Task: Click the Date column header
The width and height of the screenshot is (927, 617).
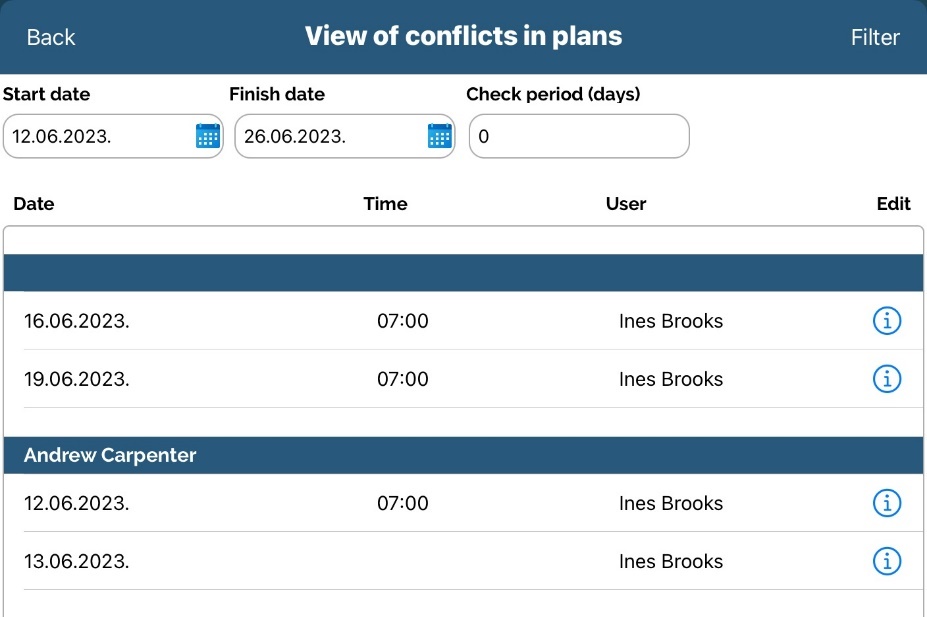Action: tap(34, 204)
